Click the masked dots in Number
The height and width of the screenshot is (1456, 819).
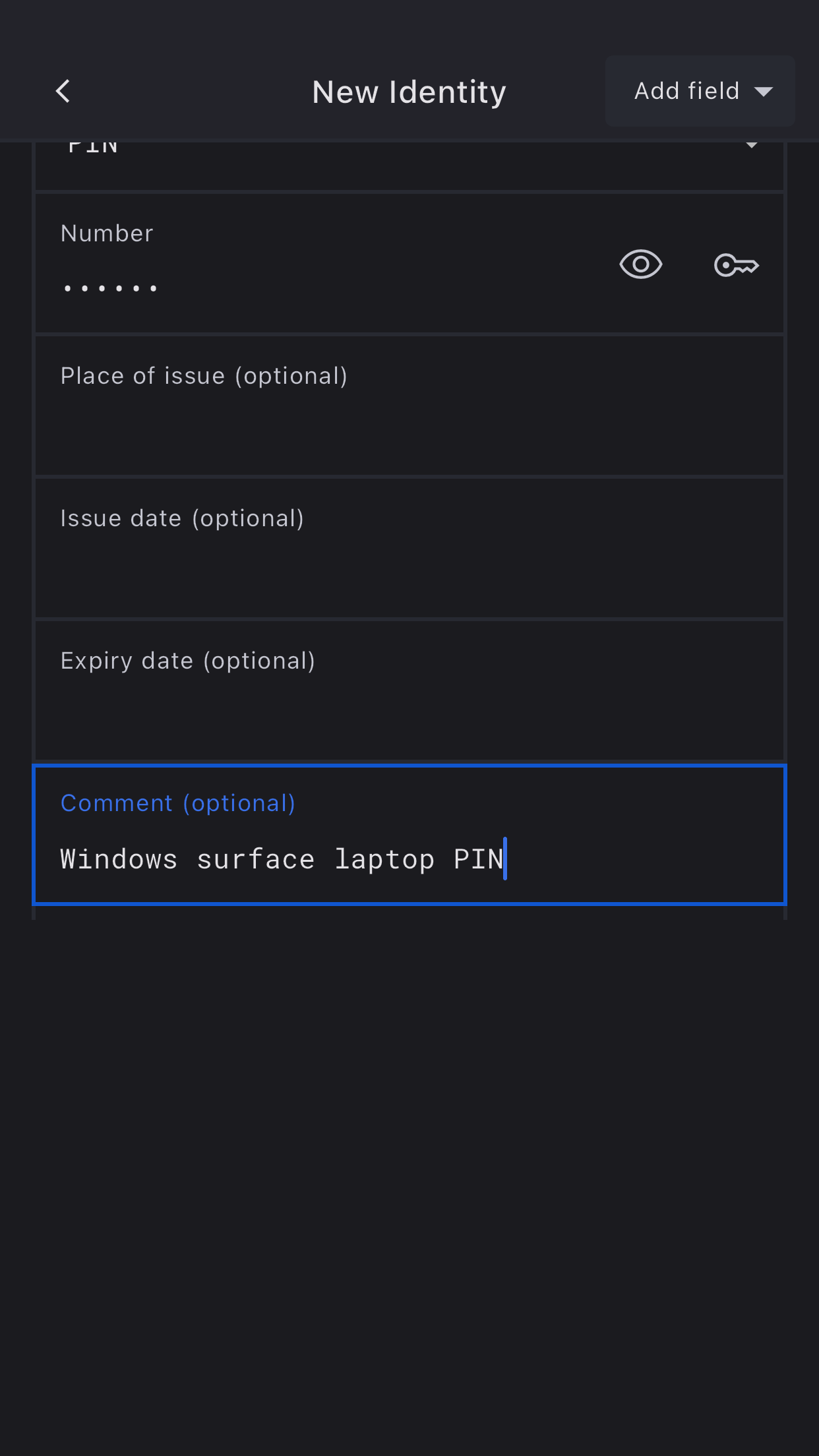coord(111,288)
